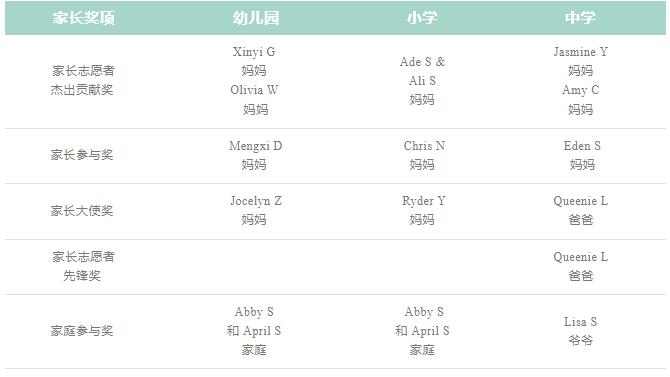Click the Amy C entry
The image size is (670, 377).
(580, 90)
